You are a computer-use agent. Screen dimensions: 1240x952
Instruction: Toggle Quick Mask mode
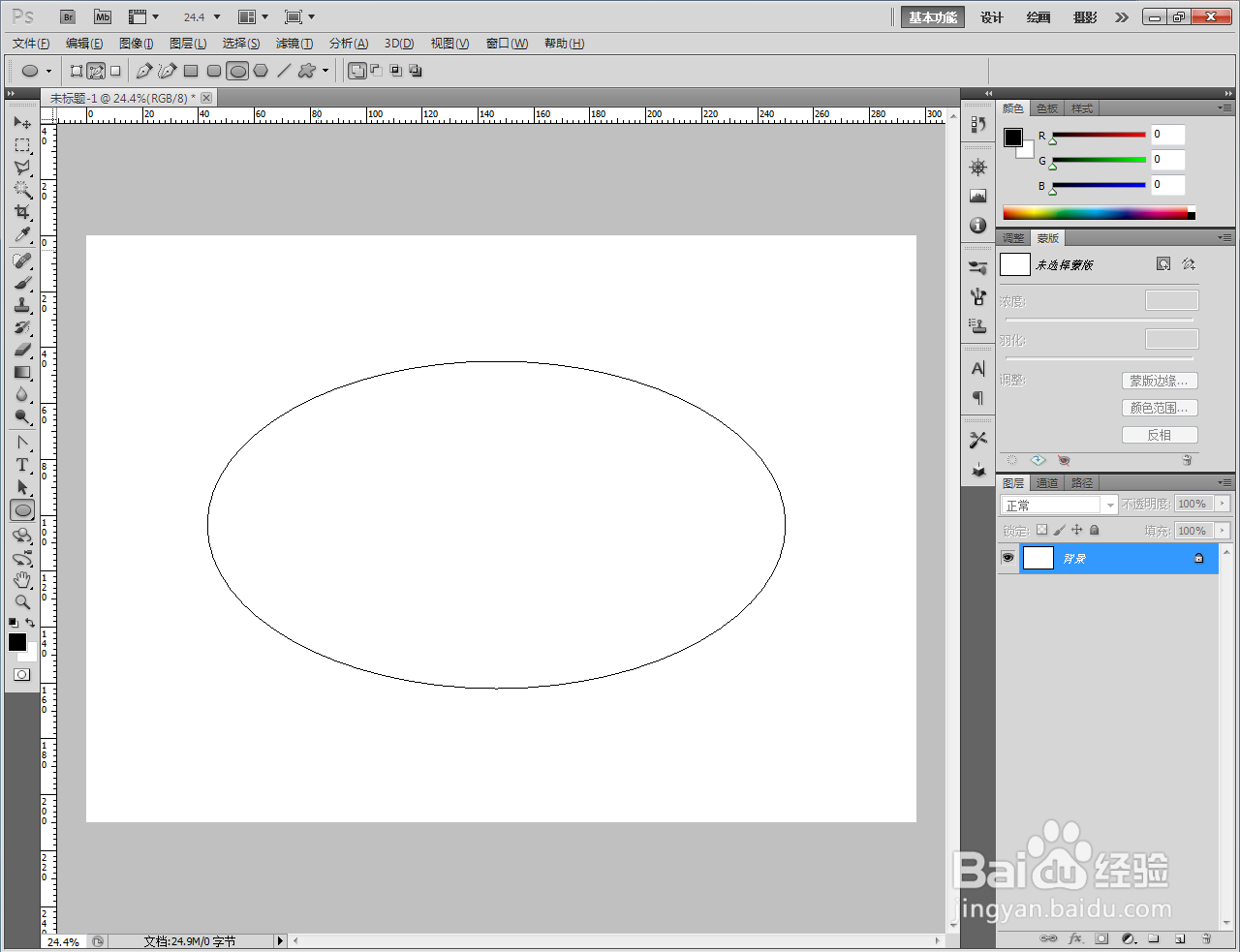[22, 674]
